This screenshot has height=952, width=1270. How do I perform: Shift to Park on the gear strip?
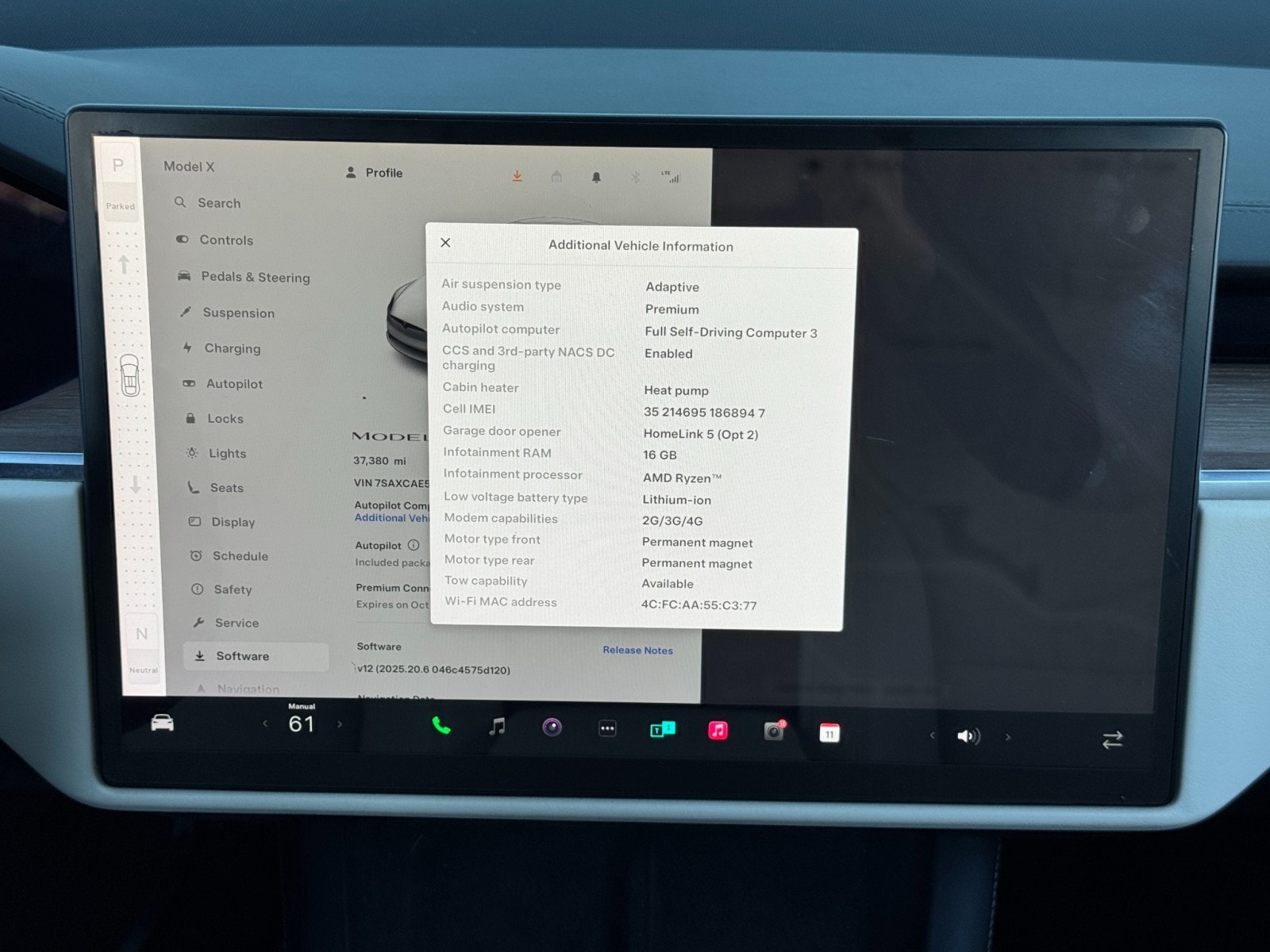(x=118, y=166)
